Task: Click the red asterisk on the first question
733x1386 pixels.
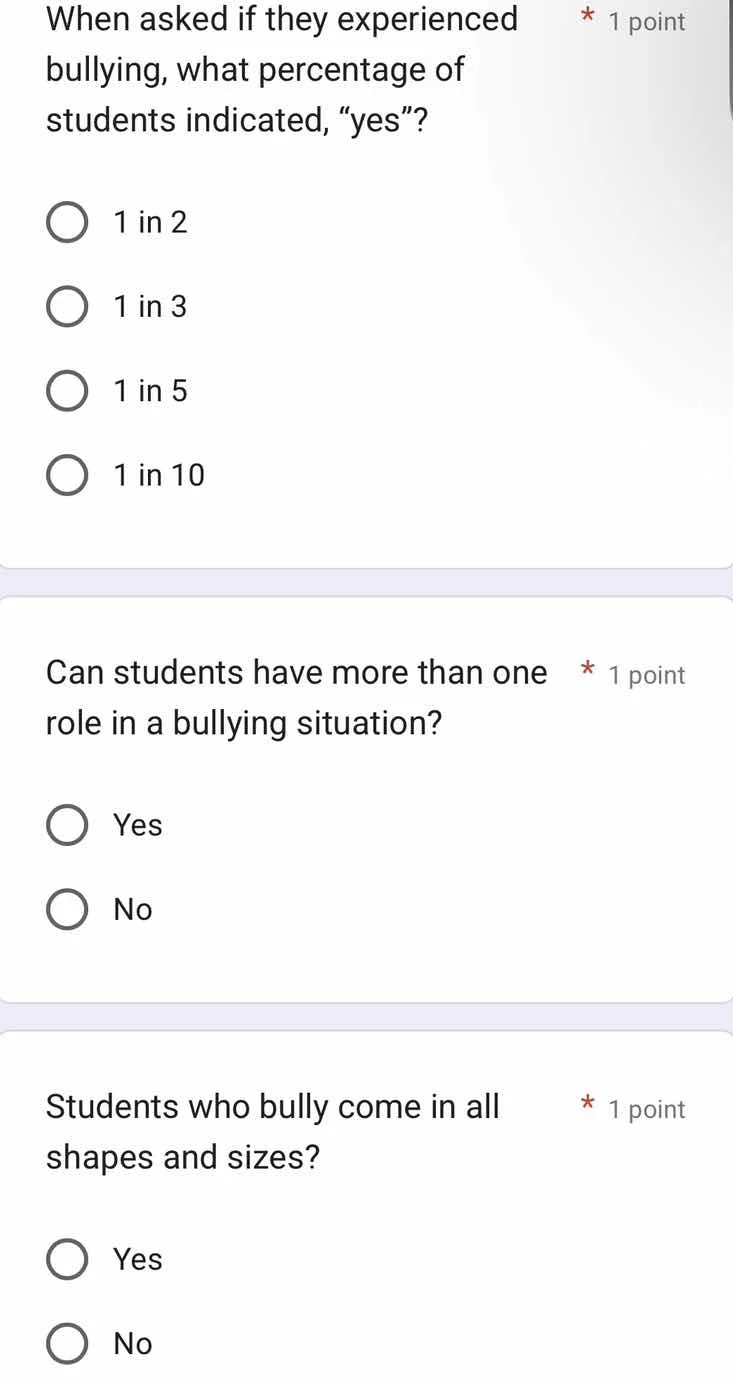Action: tap(586, 17)
